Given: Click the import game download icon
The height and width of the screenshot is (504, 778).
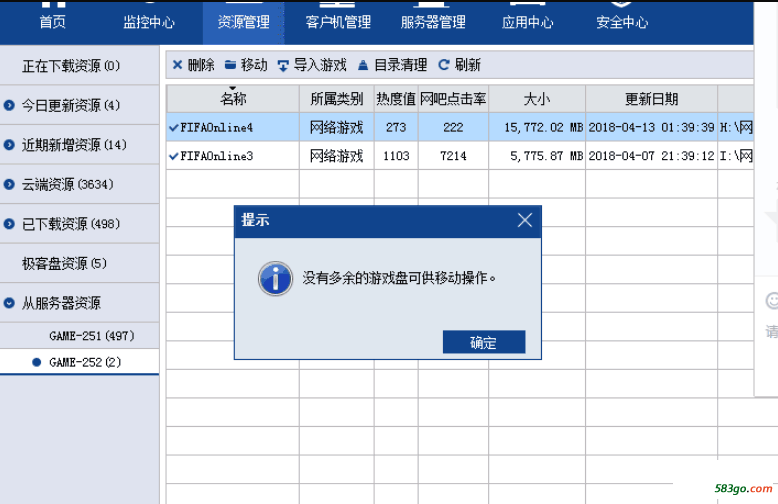Looking at the screenshot, I should (x=283, y=65).
